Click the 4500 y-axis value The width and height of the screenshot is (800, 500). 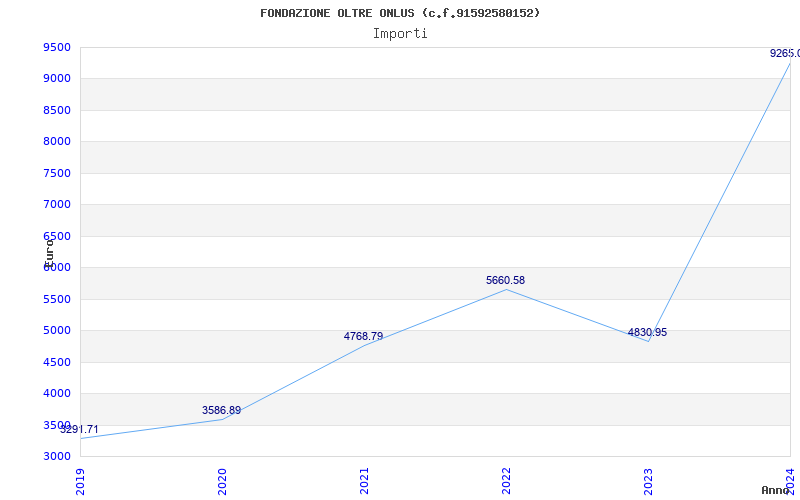pos(57,362)
